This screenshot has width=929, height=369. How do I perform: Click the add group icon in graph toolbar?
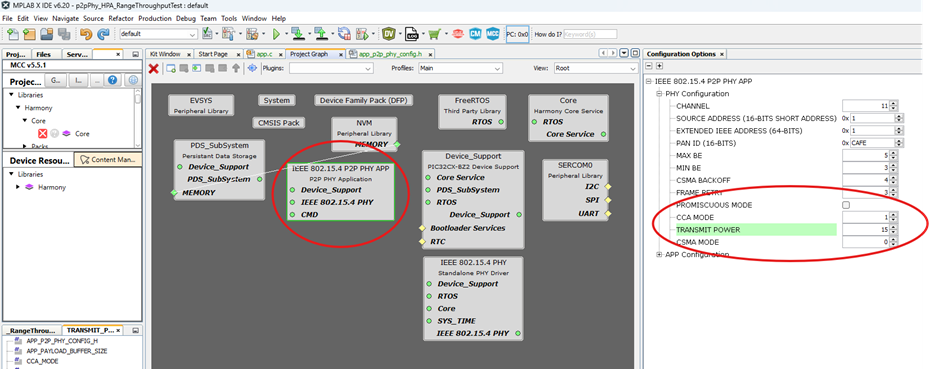(x=171, y=68)
